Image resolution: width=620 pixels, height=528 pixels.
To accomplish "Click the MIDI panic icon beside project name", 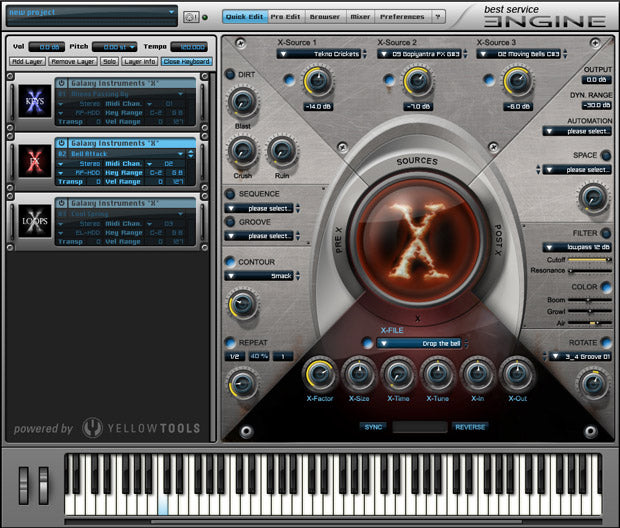I will click(x=191, y=17).
